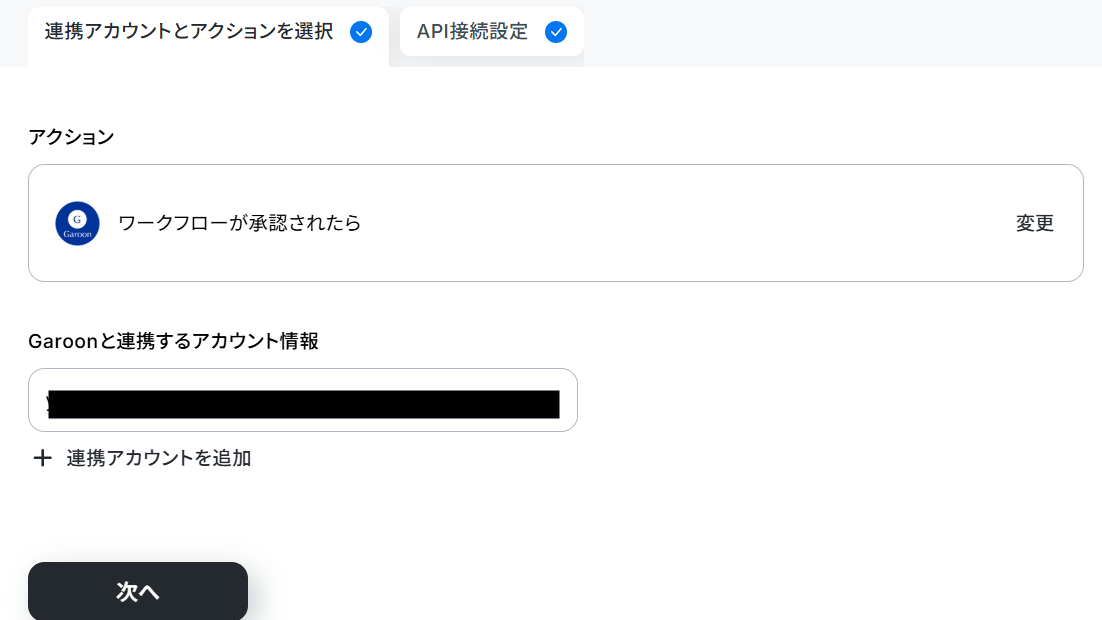Click the 連携アカウントを追加 link
The image size is (1102, 620).
[x=159, y=458]
